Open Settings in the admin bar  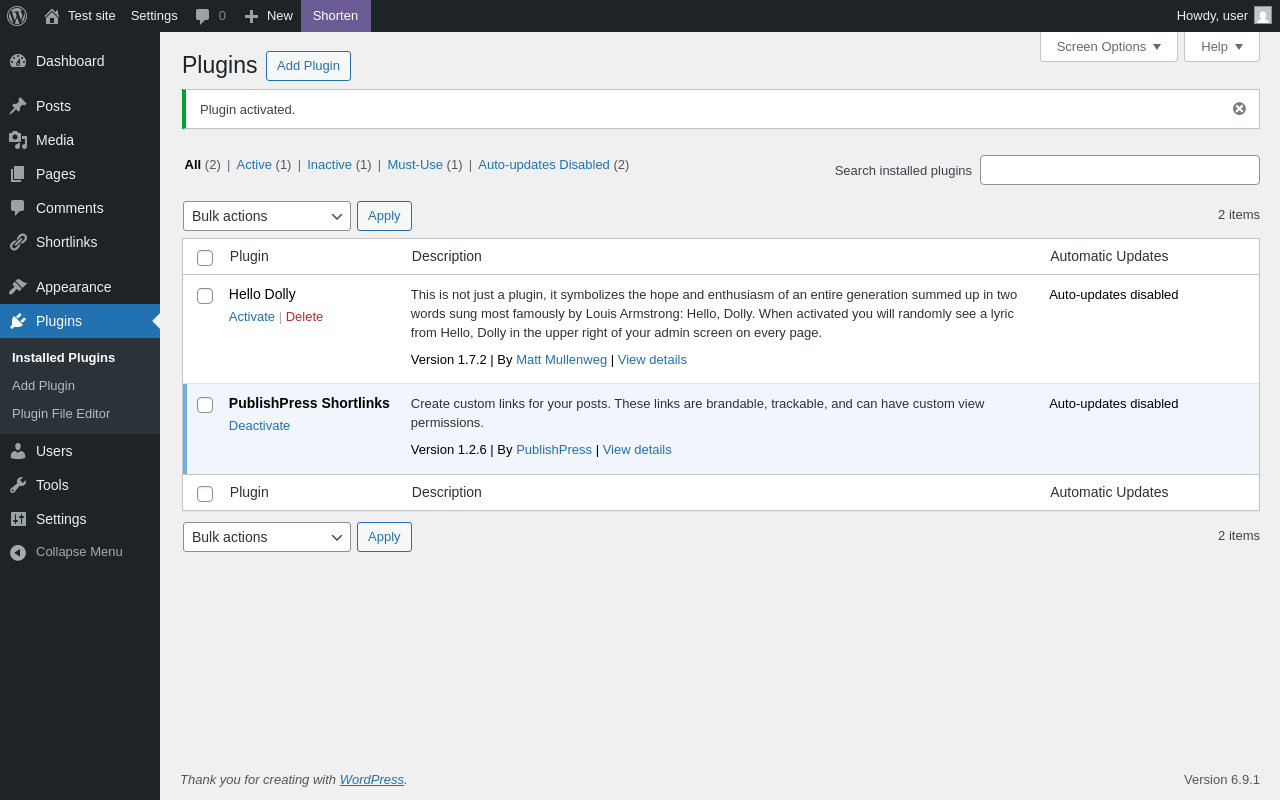(x=154, y=16)
